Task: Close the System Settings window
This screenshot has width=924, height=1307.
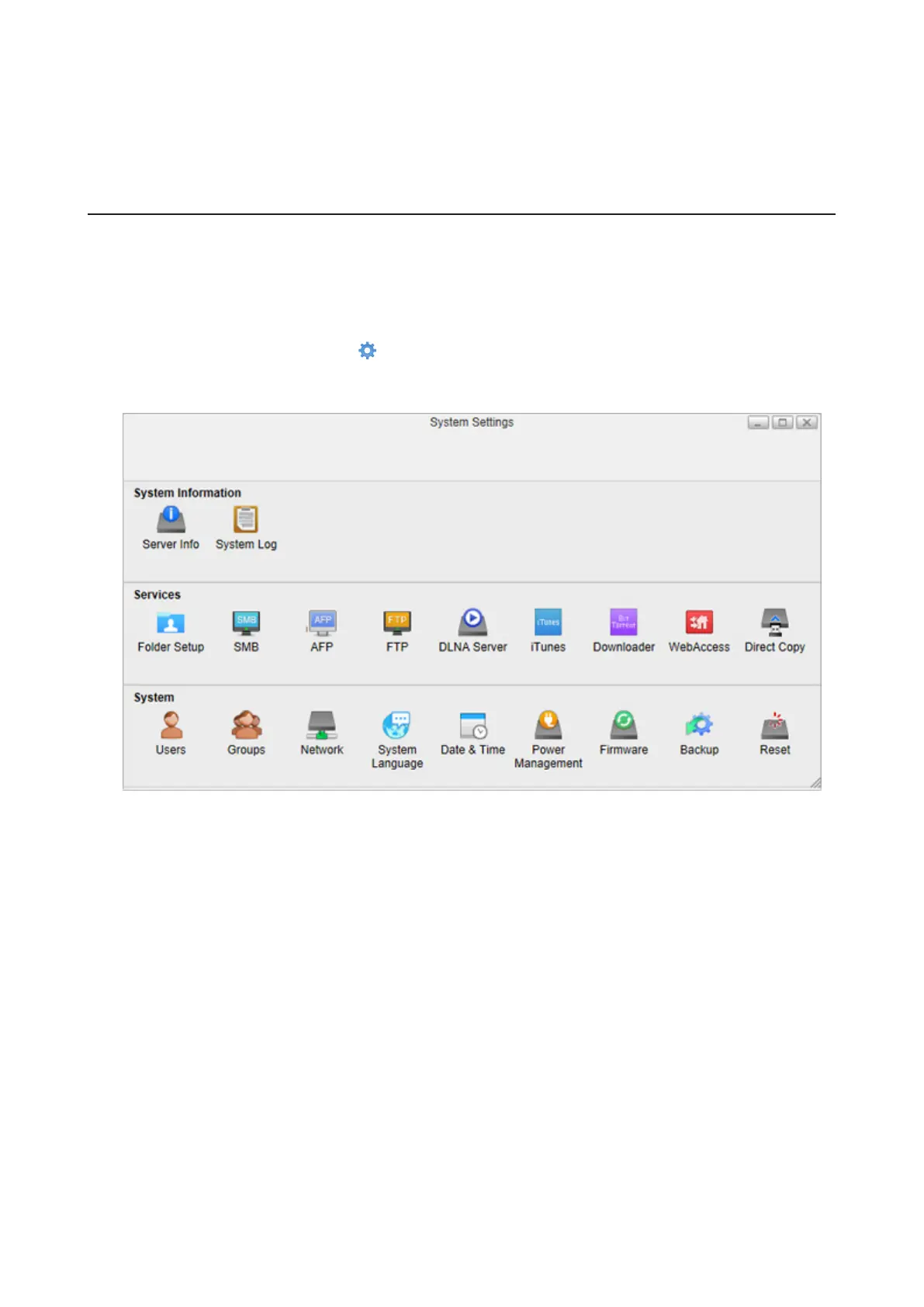Action: (807, 422)
